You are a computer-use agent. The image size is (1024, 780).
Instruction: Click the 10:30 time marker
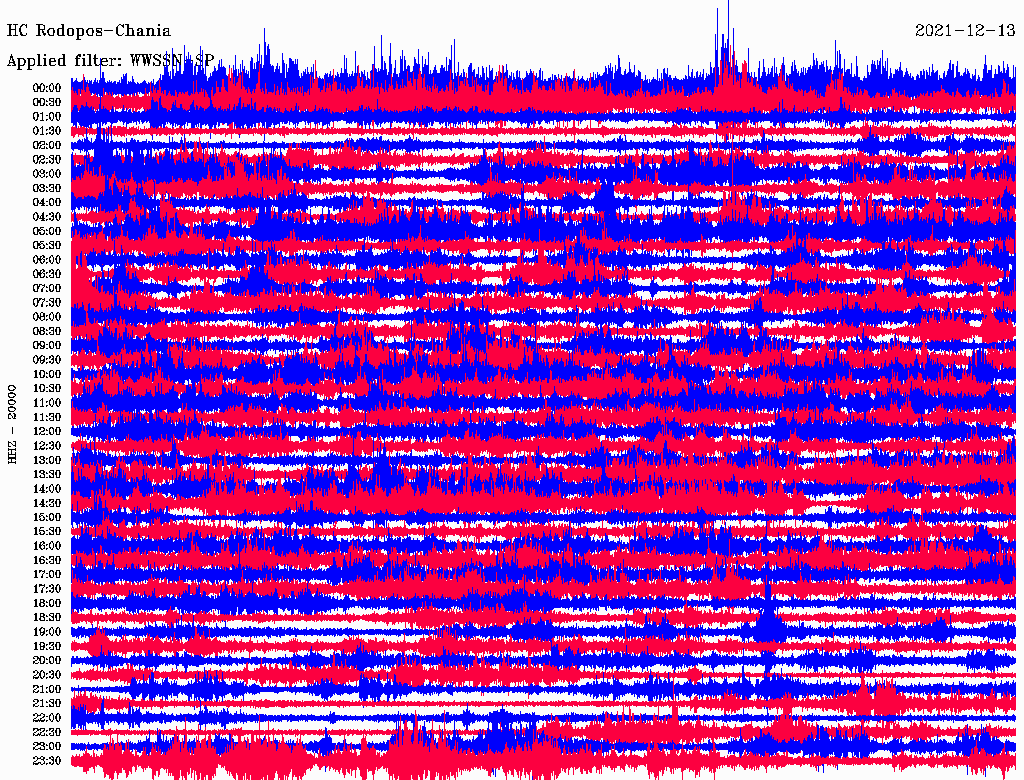click(x=47, y=389)
